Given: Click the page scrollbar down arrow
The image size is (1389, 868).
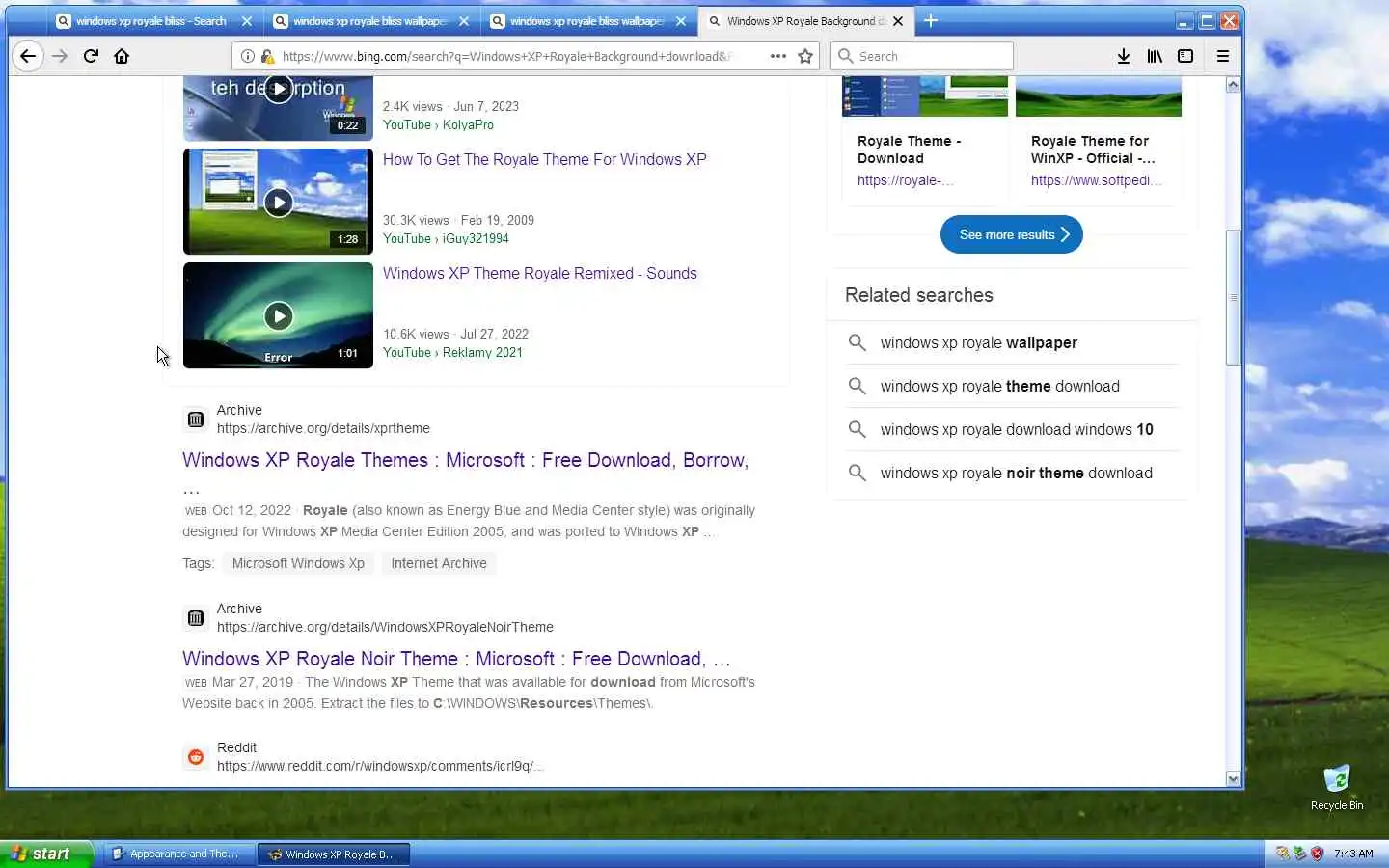Looking at the screenshot, I should pos(1233,778).
